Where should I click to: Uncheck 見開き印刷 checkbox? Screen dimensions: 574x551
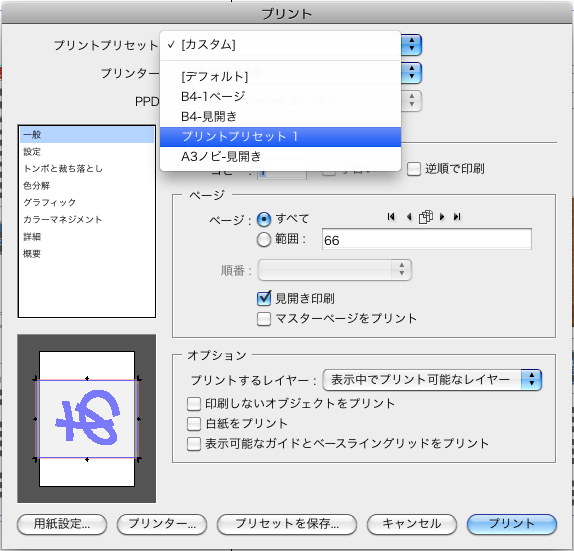[264, 298]
